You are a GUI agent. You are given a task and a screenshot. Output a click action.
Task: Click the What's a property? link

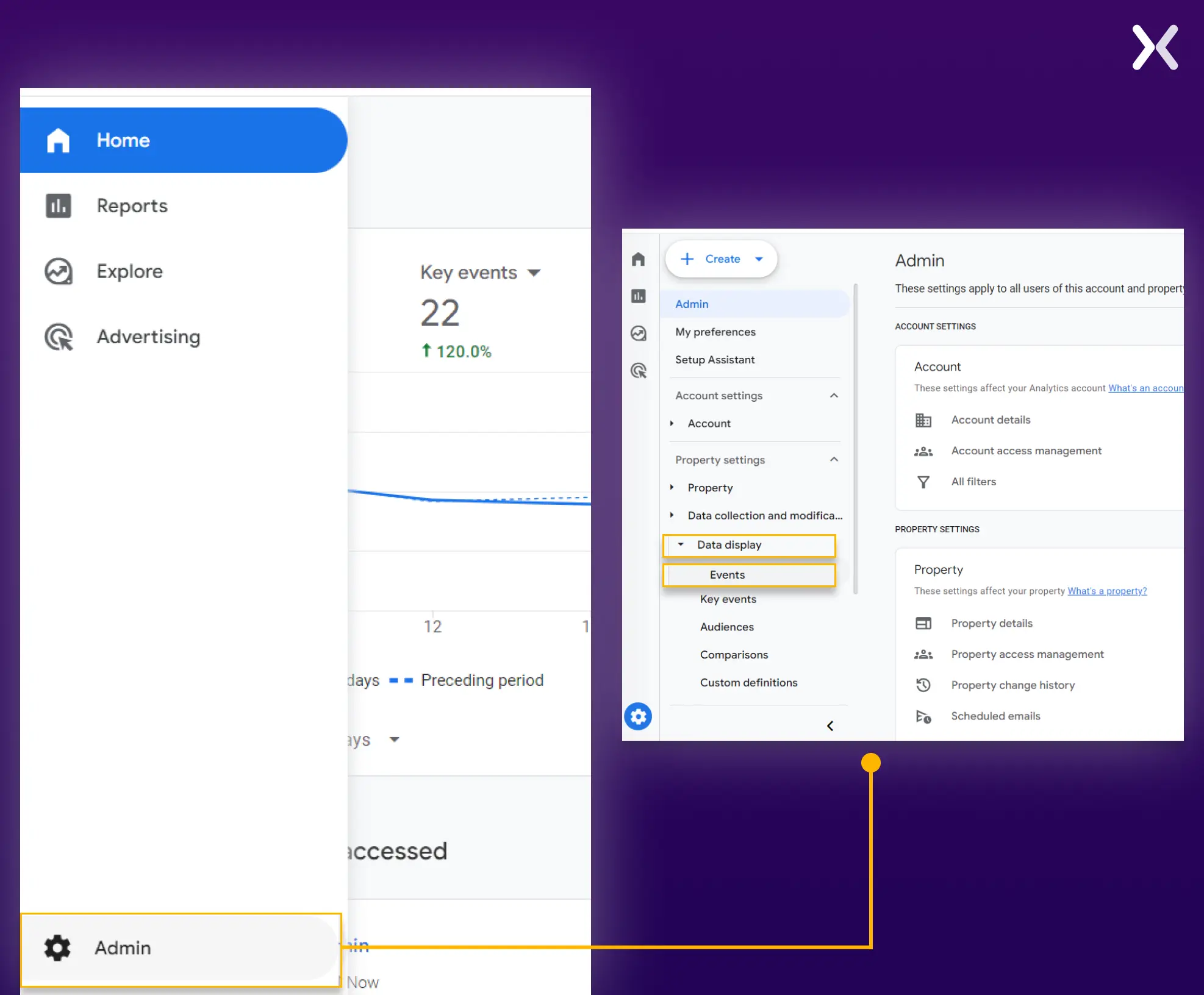tap(1107, 591)
